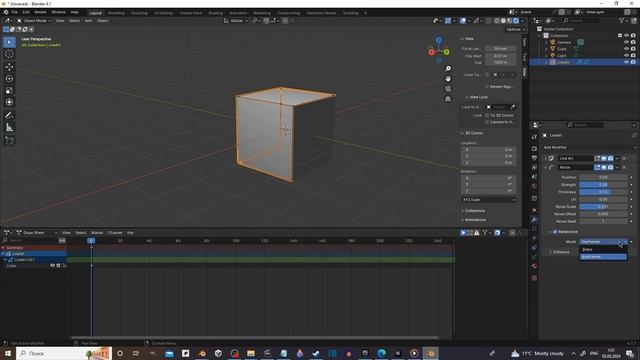Click the current frame marker in timeline
The width and height of the screenshot is (640, 360).
(91, 241)
